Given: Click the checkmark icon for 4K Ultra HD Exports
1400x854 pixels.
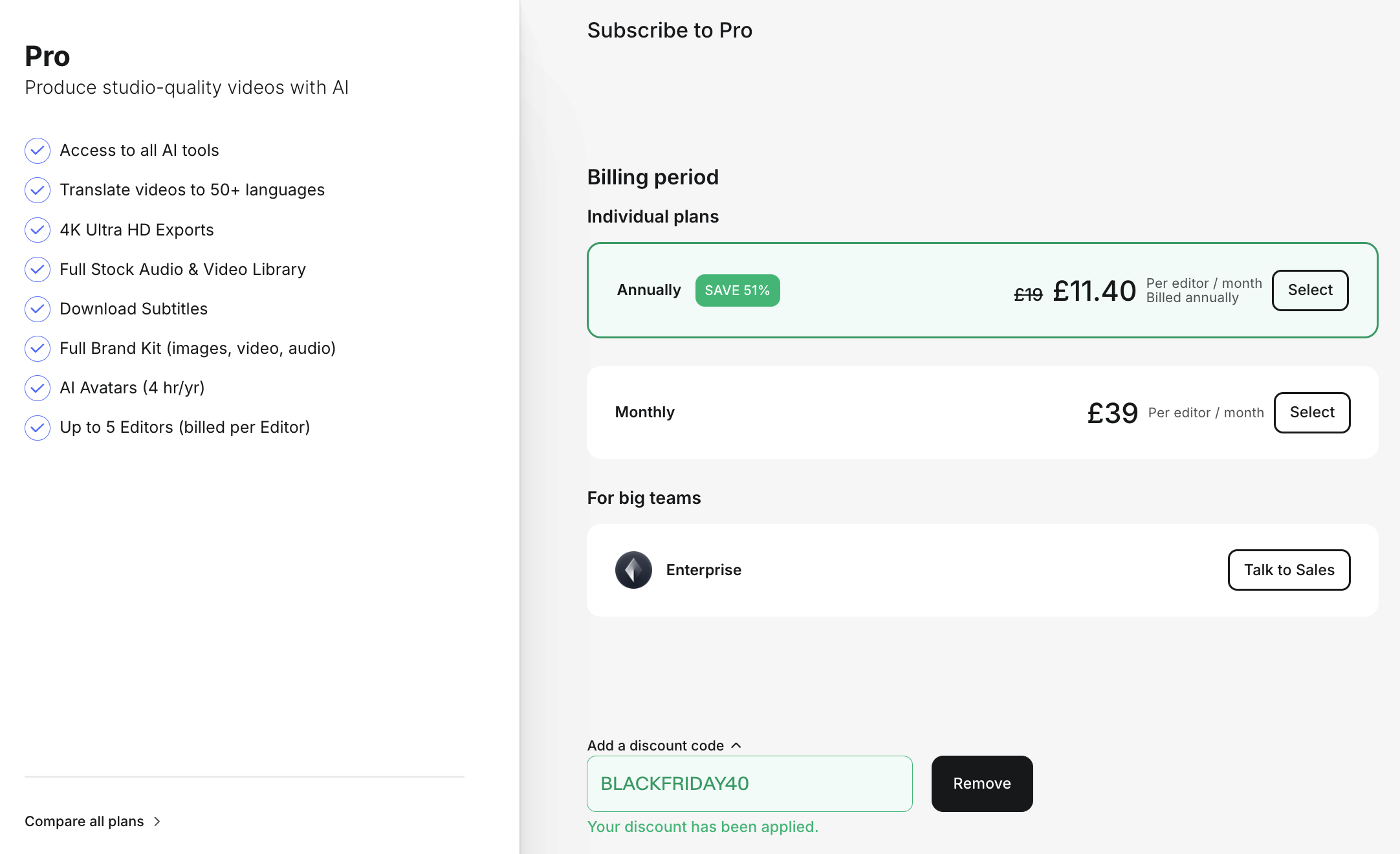Looking at the screenshot, I should (x=37, y=229).
